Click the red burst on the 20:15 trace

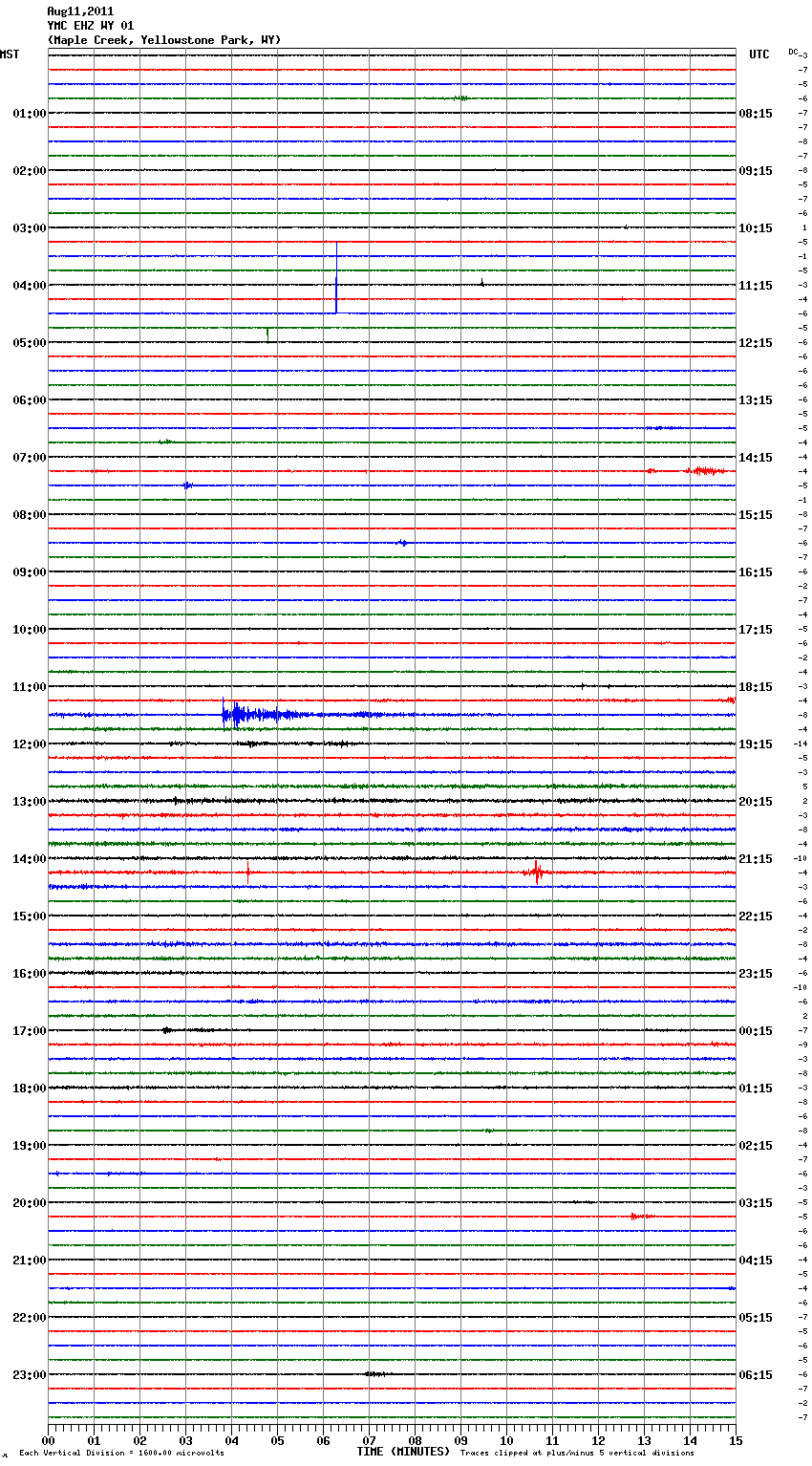tap(640, 1217)
